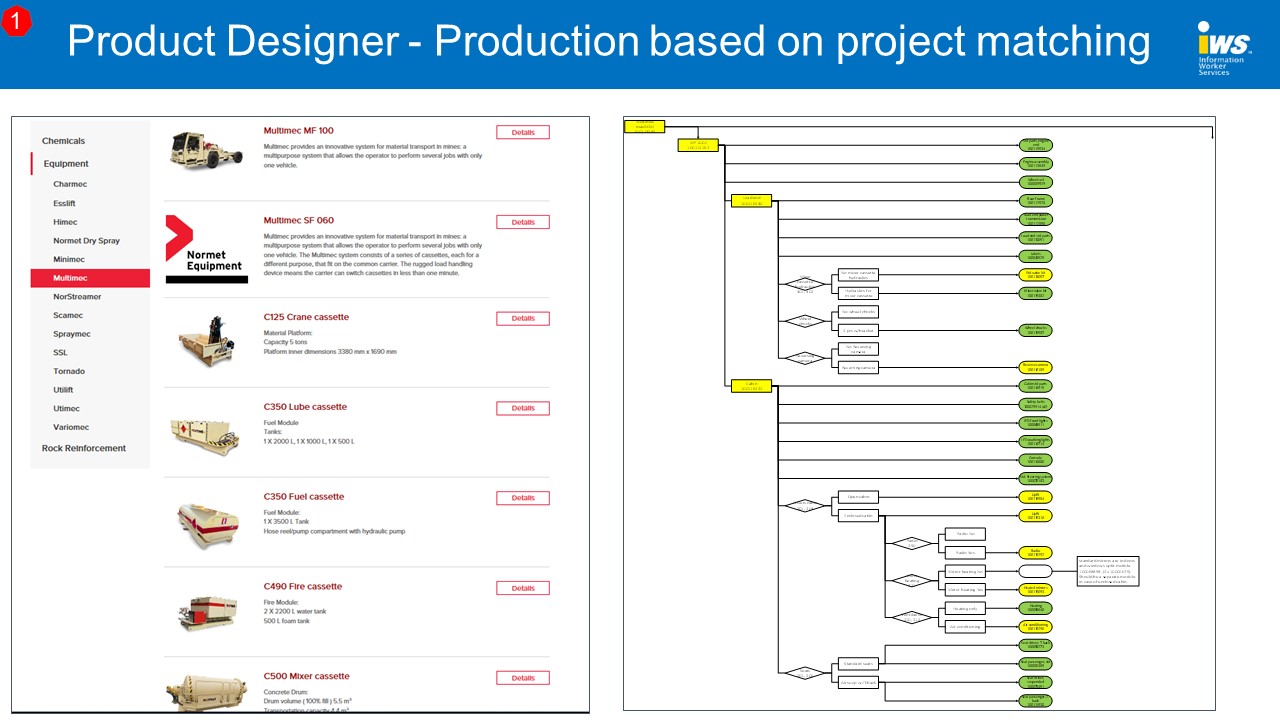Select Tornado in the equipment list
The image size is (1280, 720).
pyautogui.click(x=69, y=371)
